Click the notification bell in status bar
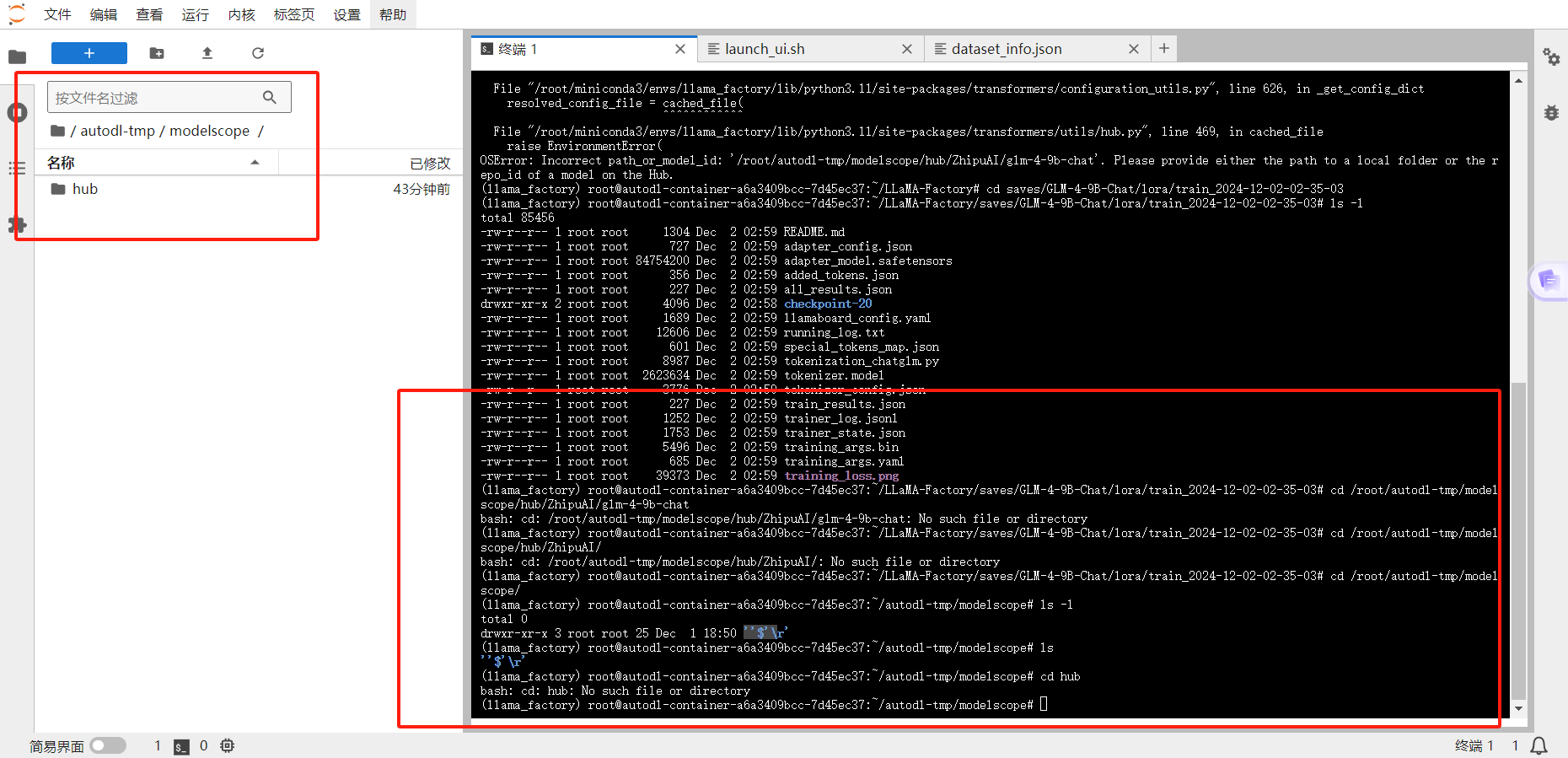 [1538, 745]
